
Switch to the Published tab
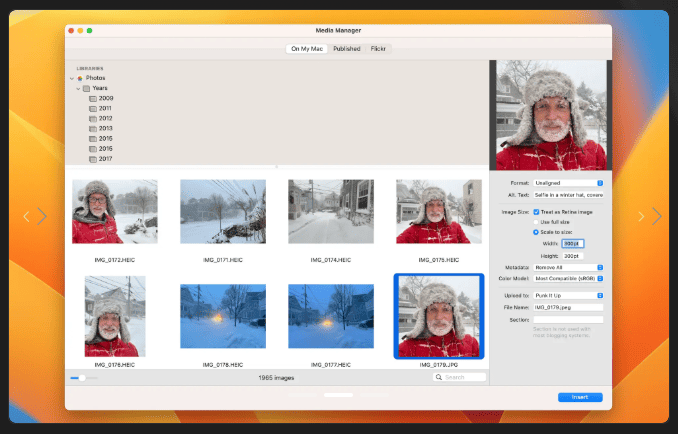click(347, 49)
